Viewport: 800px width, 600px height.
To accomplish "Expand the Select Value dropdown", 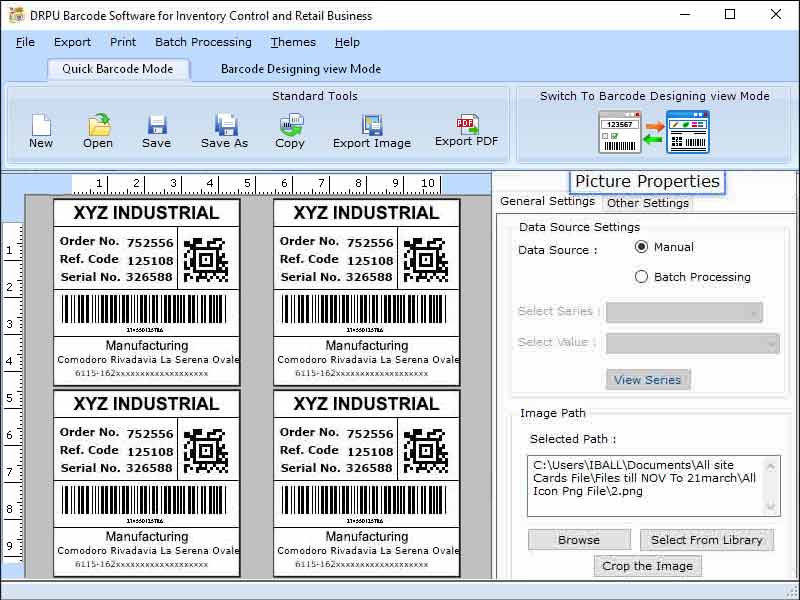I will 690,344.
